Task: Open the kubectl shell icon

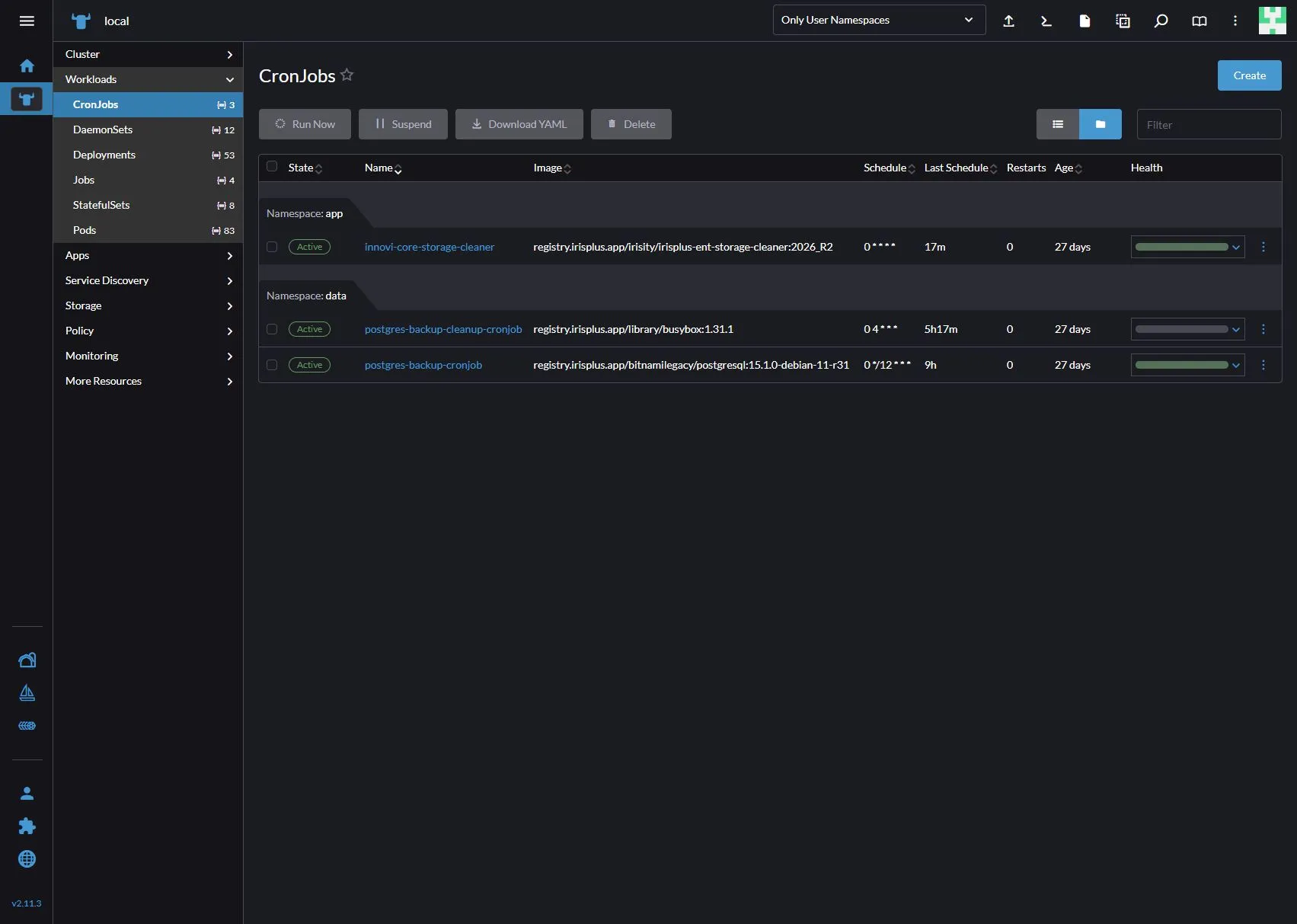Action: [x=1046, y=21]
